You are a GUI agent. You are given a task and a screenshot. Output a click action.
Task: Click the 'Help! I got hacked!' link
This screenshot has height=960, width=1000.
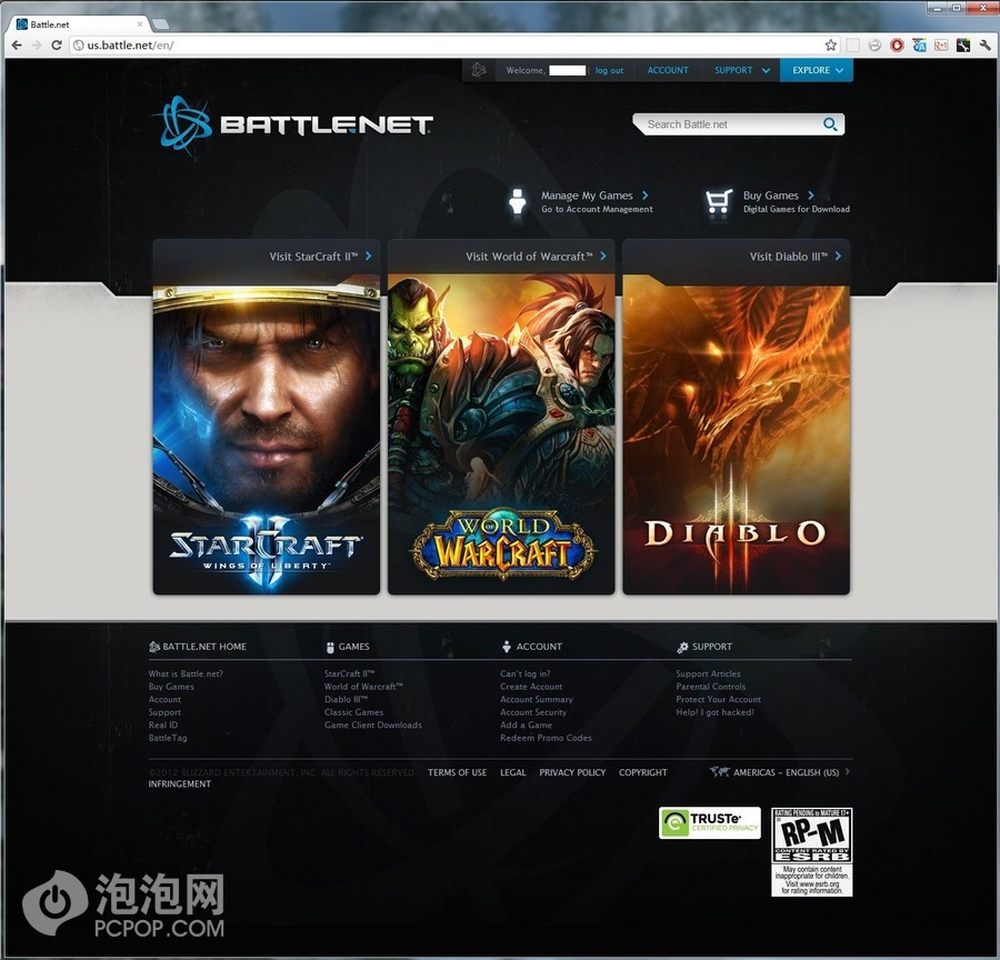[715, 712]
